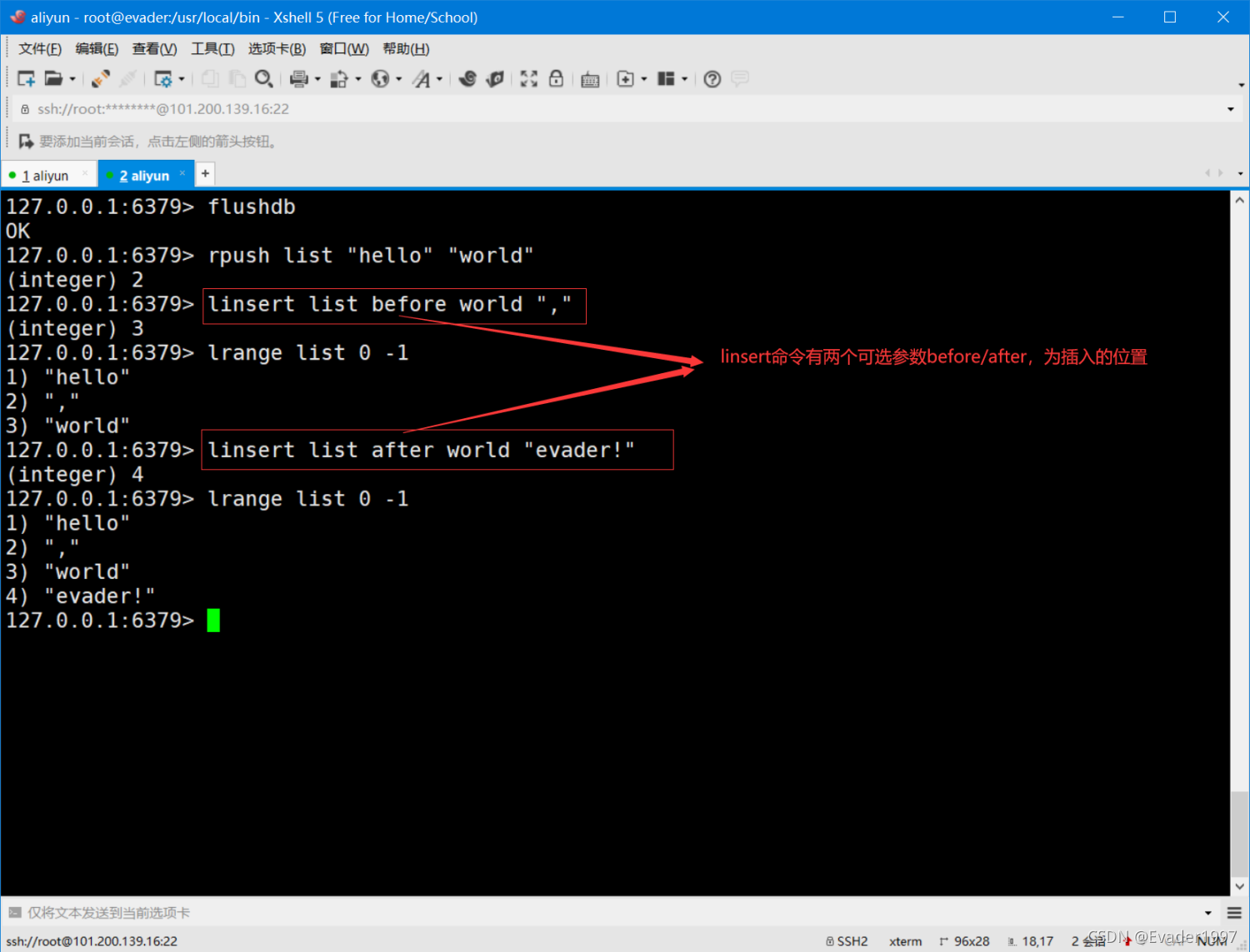1250x952 pixels.
Task: Launch Xagent with the leaf icon
Action: tap(496, 79)
